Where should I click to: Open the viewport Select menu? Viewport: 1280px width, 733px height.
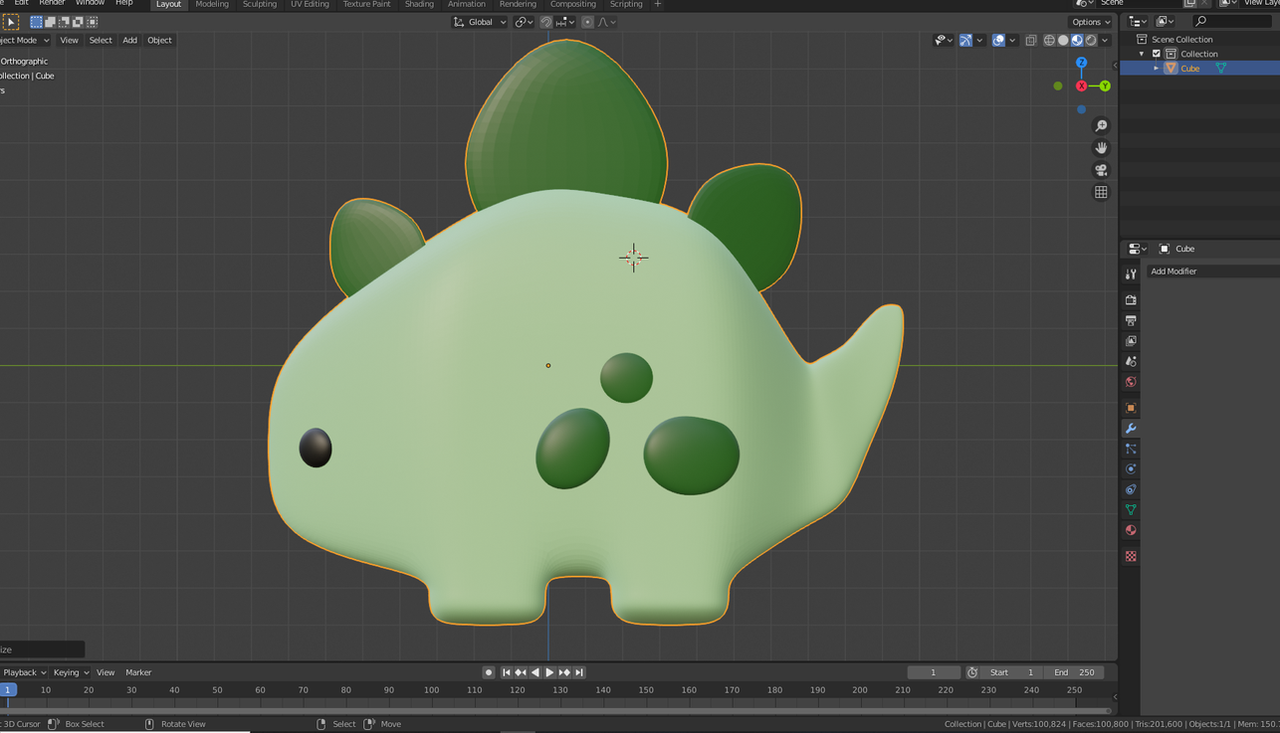point(101,40)
